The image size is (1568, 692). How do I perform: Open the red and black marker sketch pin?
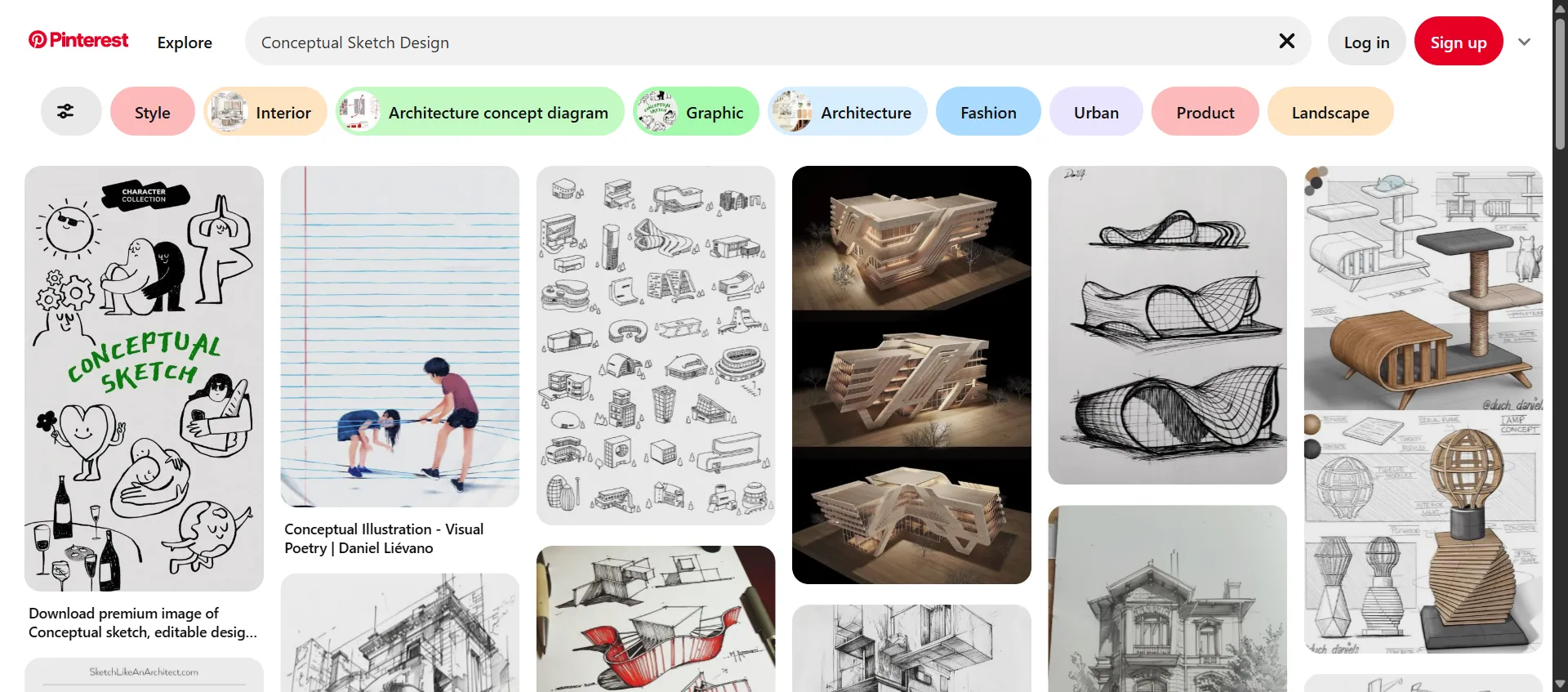[656, 618]
